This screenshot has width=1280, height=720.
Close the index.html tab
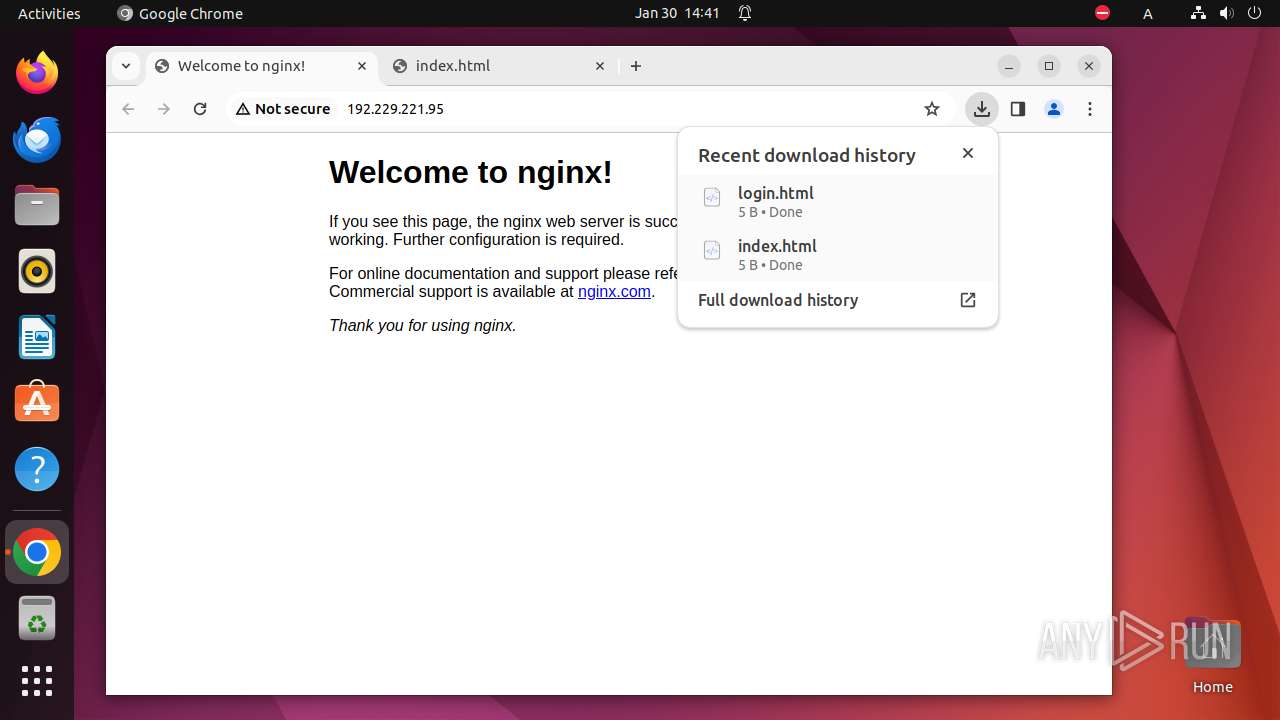point(600,66)
